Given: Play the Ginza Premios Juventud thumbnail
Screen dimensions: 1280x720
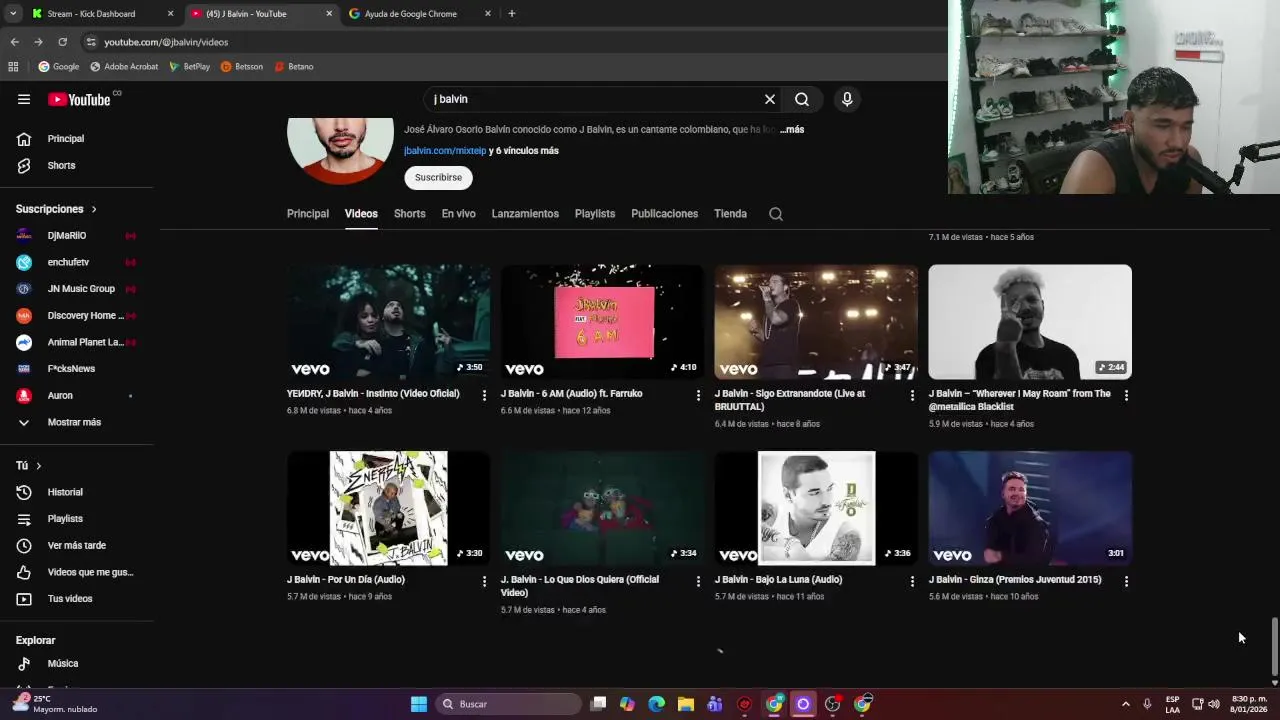Looking at the screenshot, I should tap(1030, 508).
